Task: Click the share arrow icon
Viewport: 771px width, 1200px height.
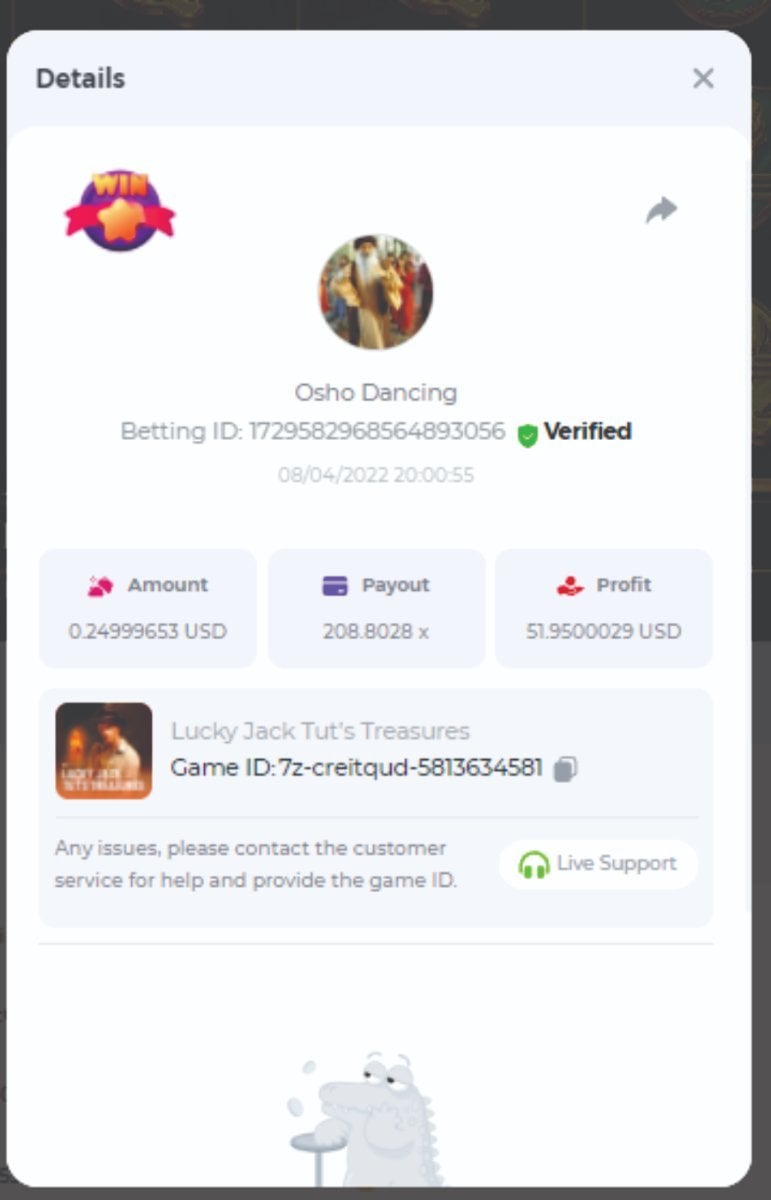Action: click(661, 210)
